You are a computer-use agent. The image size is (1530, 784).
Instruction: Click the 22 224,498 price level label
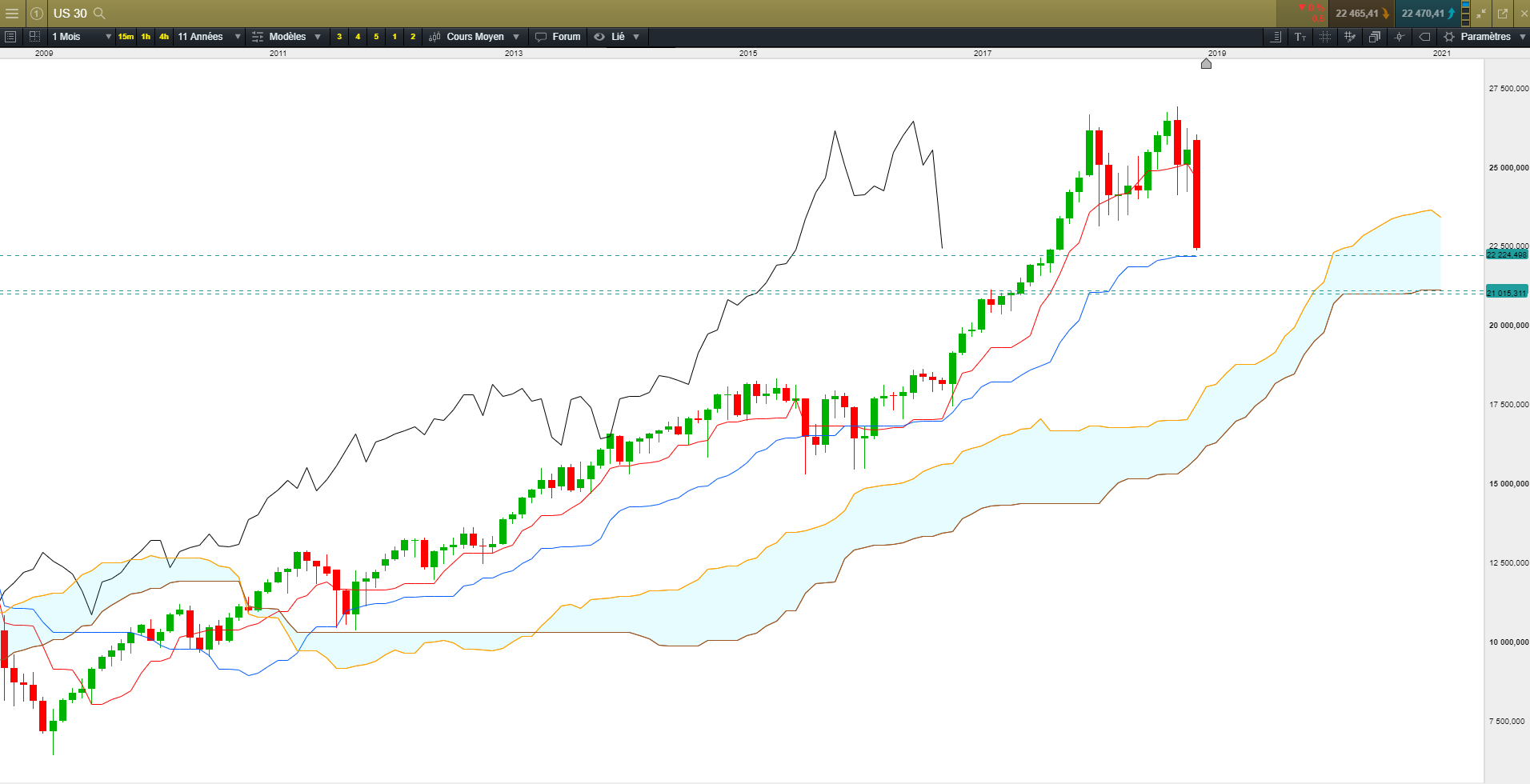pyautogui.click(x=1507, y=254)
